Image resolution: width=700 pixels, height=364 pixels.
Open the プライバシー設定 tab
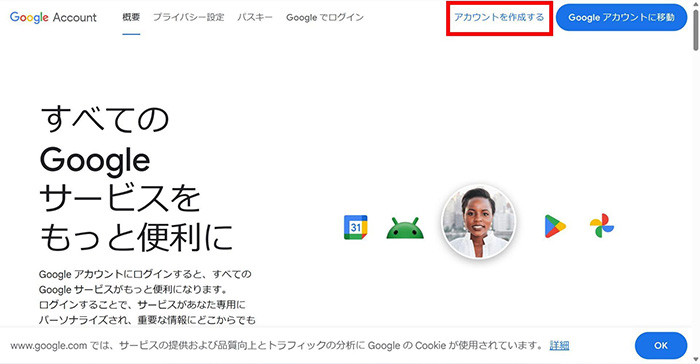point(188,17)
